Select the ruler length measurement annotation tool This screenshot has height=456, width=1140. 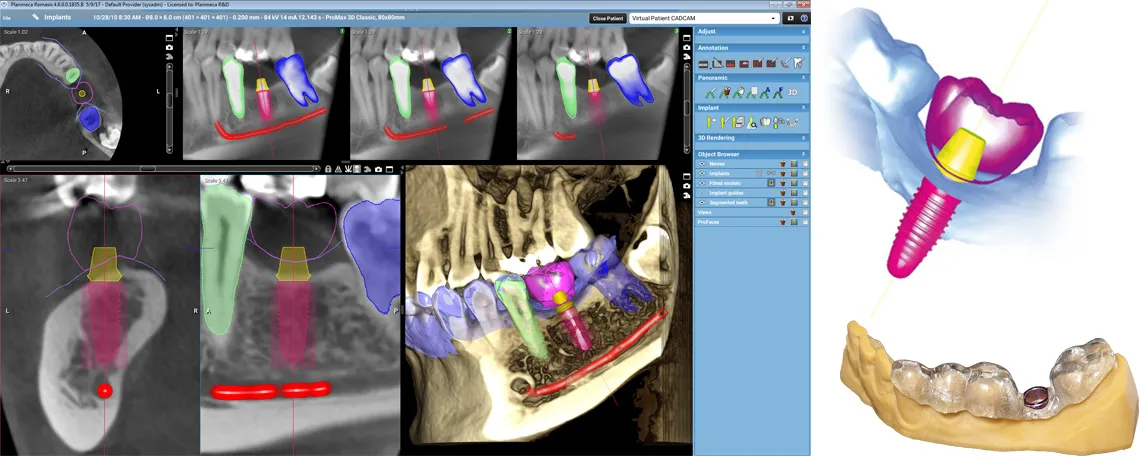(703, 64)
